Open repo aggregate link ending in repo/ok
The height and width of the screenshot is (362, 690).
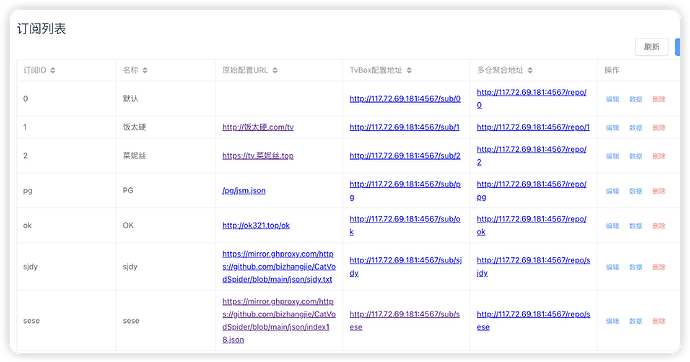pos(532,225)
